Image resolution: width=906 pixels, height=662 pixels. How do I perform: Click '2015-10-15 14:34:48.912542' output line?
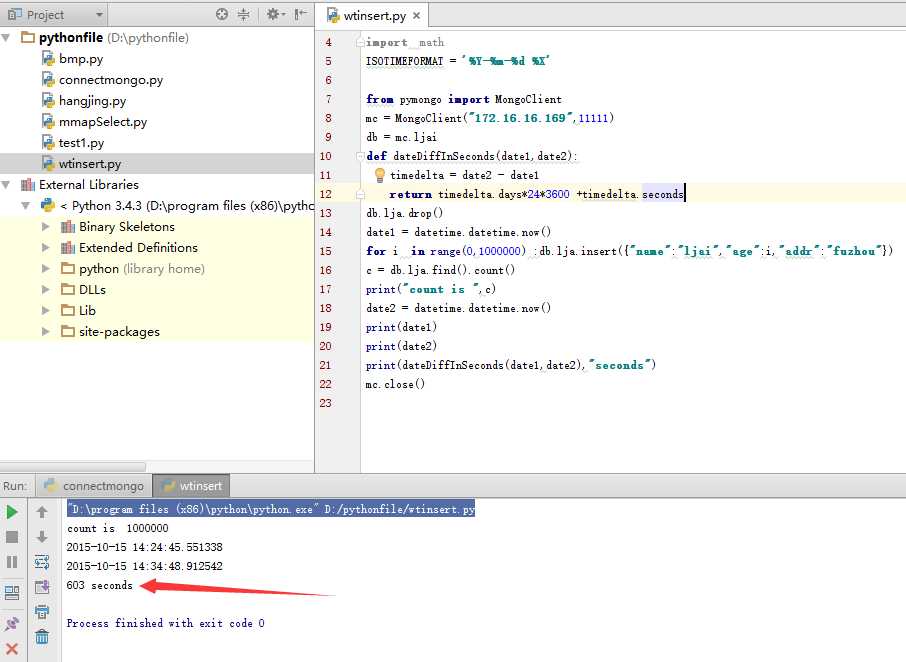coord(144,566)
